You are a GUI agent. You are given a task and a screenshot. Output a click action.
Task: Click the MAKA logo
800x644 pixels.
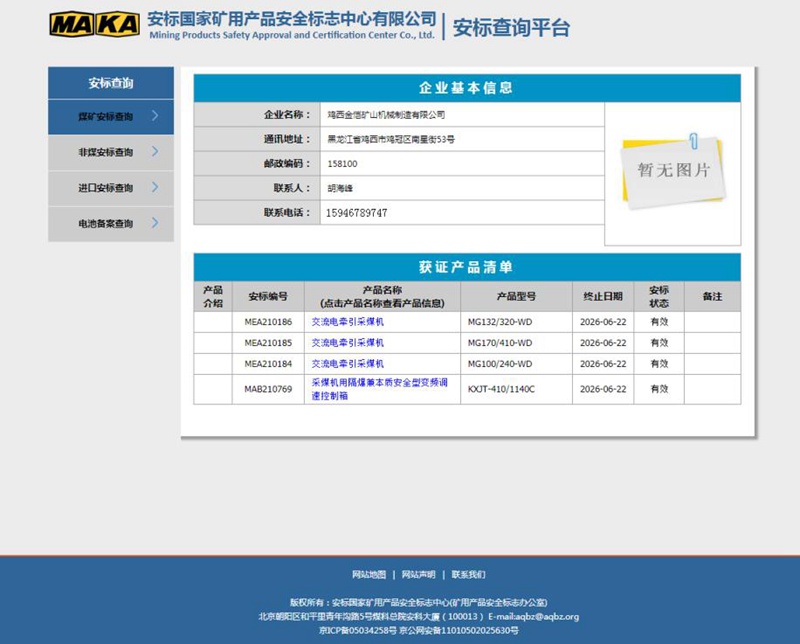[94, 24]
